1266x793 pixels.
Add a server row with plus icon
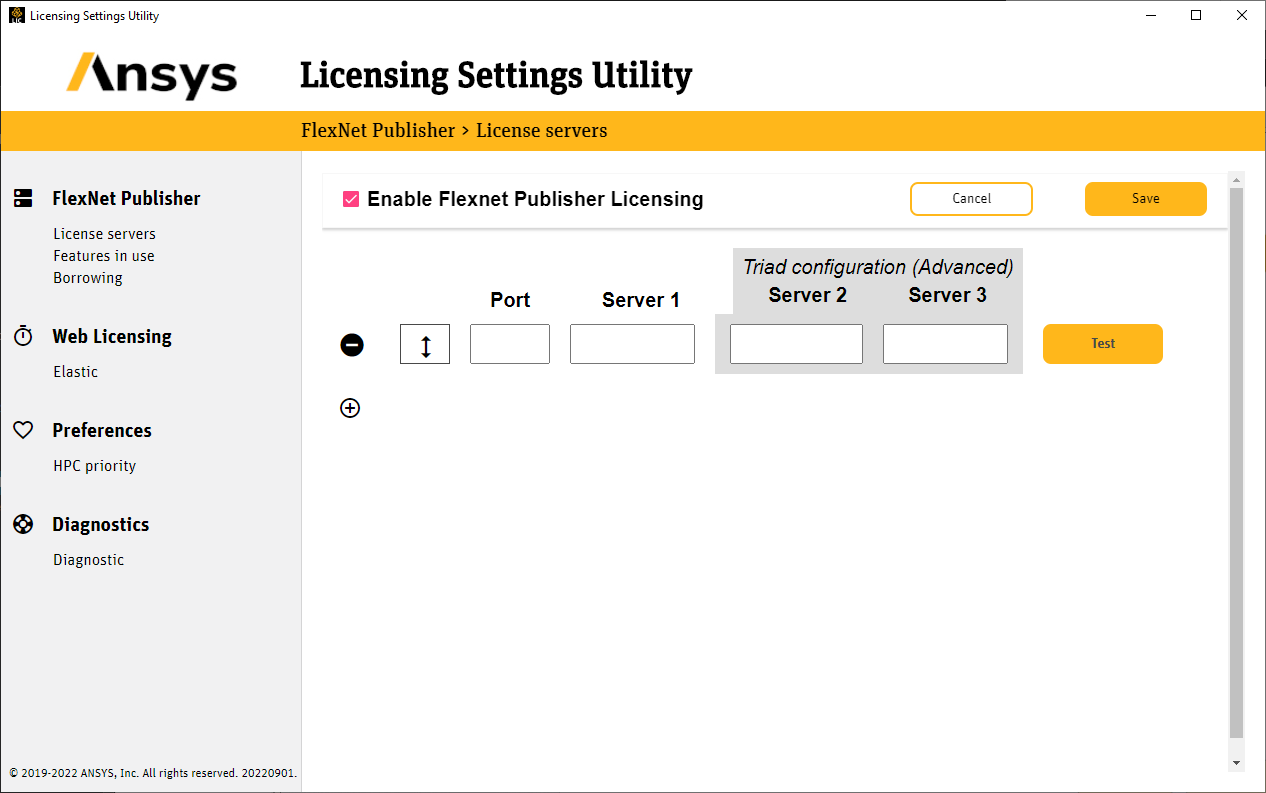coord(350,408)
